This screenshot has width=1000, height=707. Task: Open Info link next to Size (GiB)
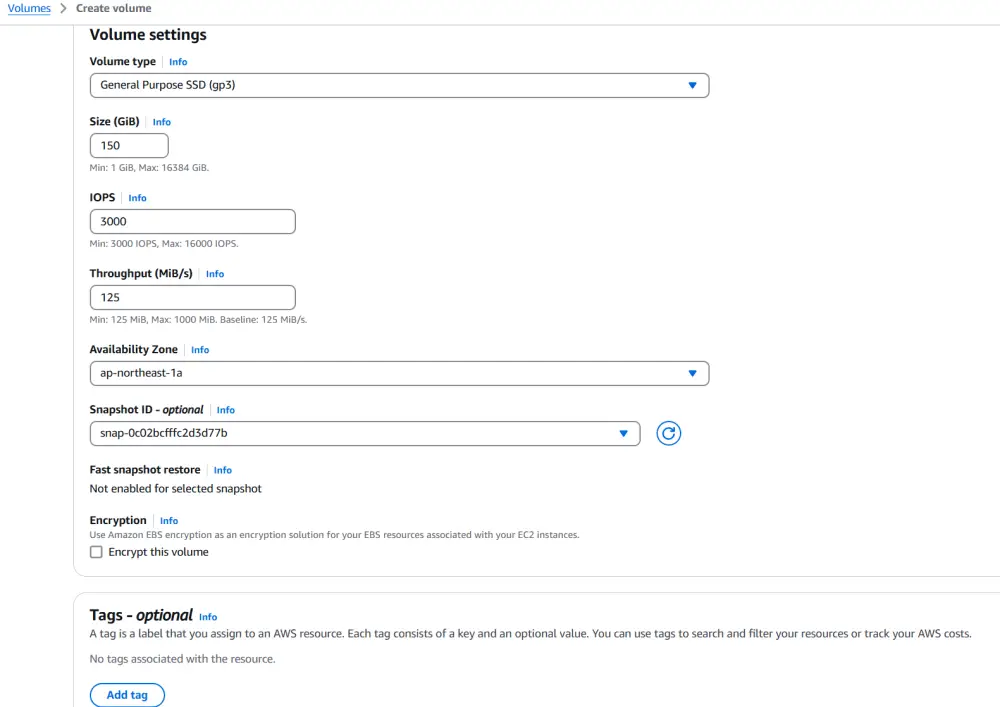(x=162, y=122)
